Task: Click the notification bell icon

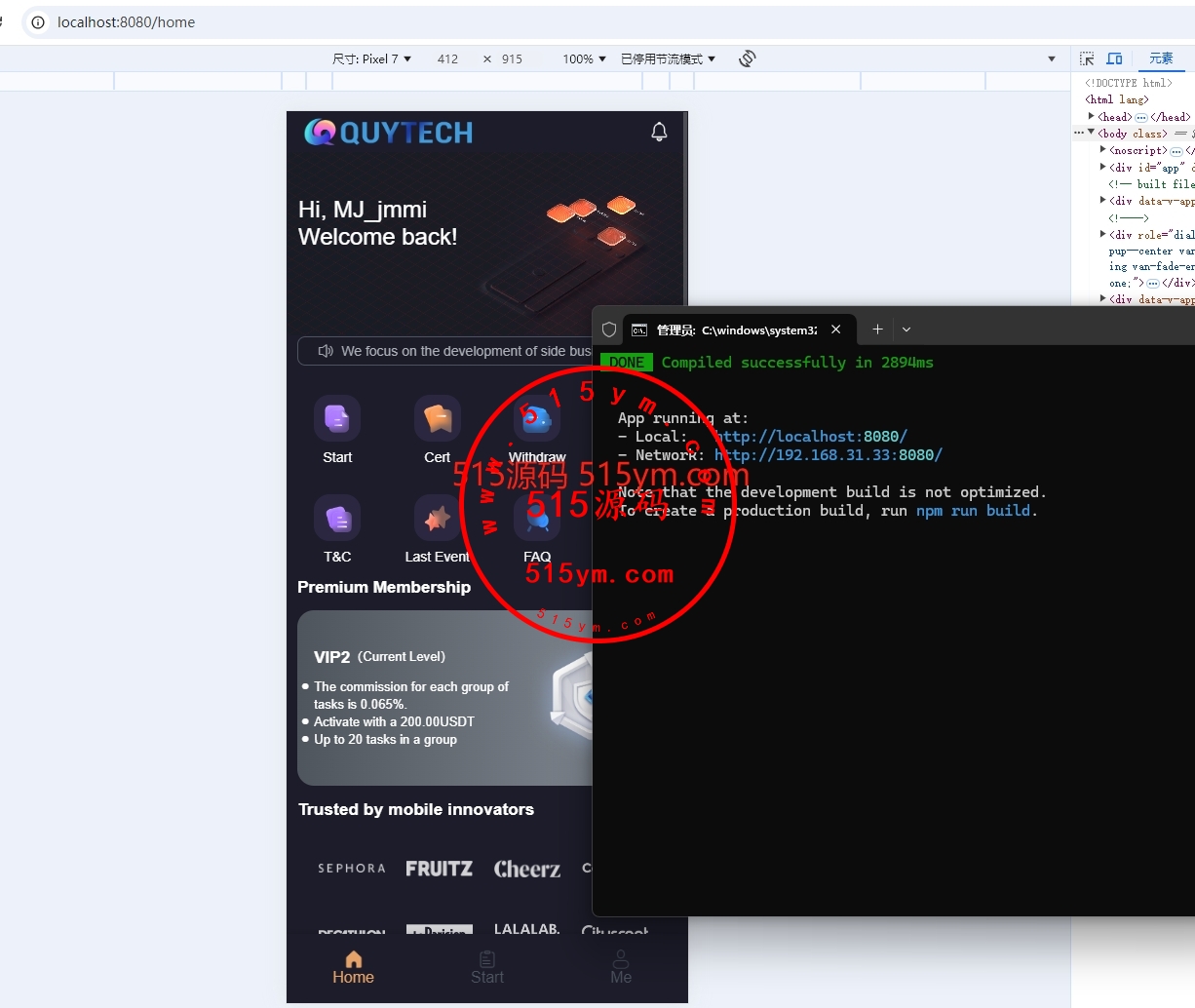Action: point(659,132)
